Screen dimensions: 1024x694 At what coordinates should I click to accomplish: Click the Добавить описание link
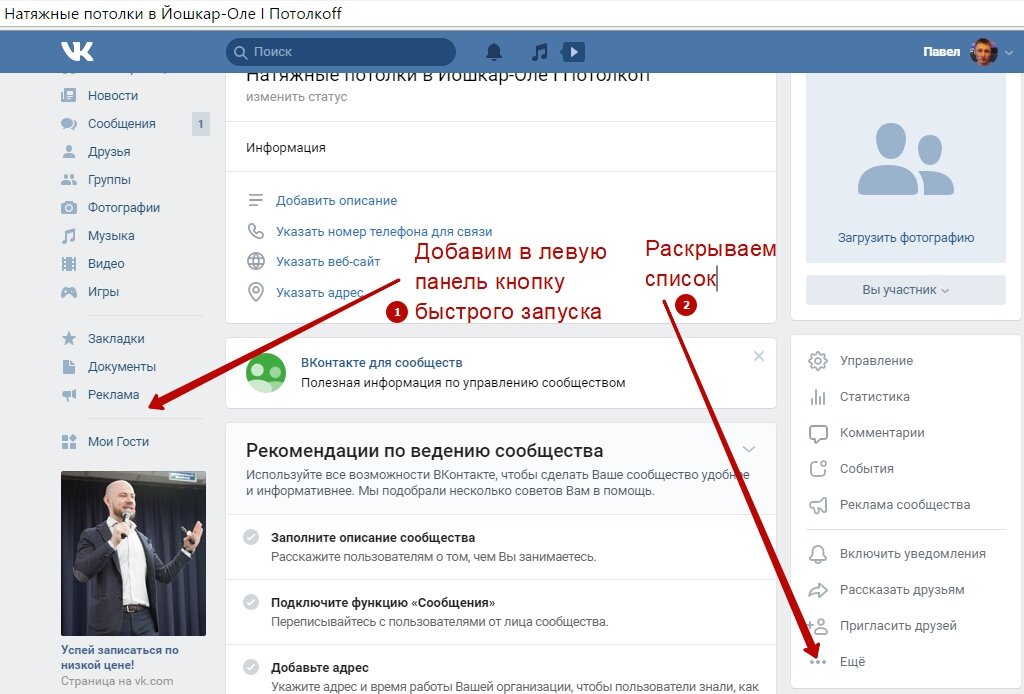(336, 200)
